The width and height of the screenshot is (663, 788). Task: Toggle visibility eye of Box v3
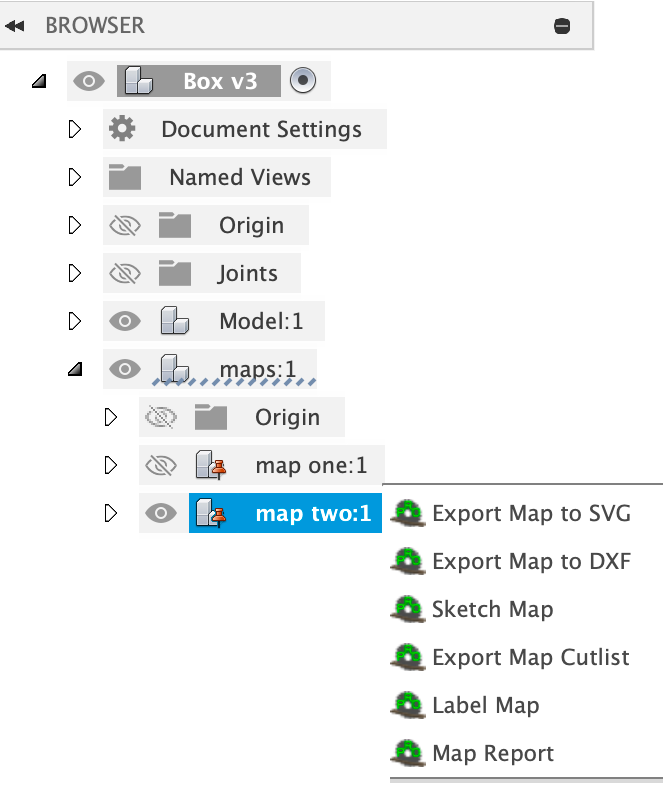click(x=89, y=81)
